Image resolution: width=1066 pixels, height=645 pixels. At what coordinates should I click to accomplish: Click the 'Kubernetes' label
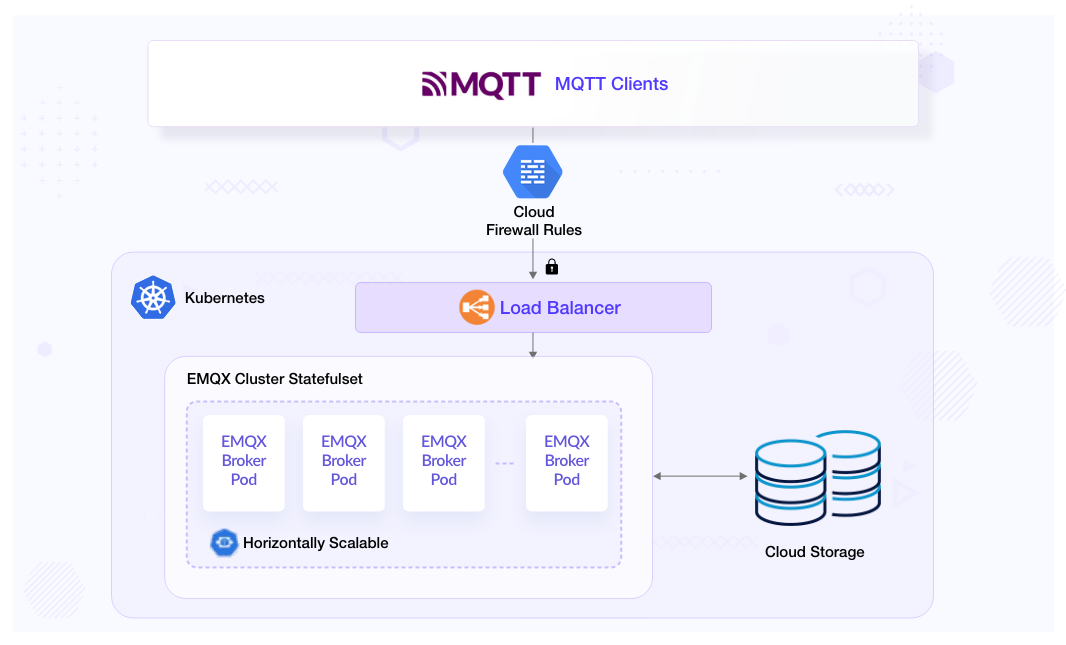[x=224, y=298]
